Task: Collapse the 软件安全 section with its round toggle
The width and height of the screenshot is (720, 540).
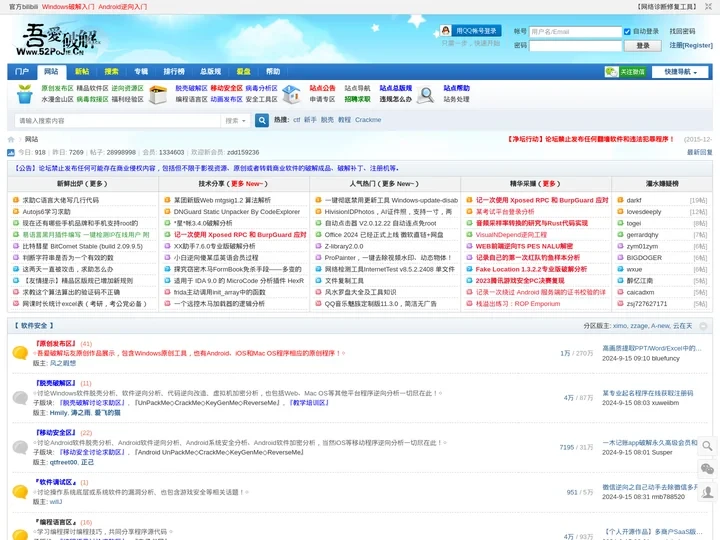Action: click(x=703, y=326)
